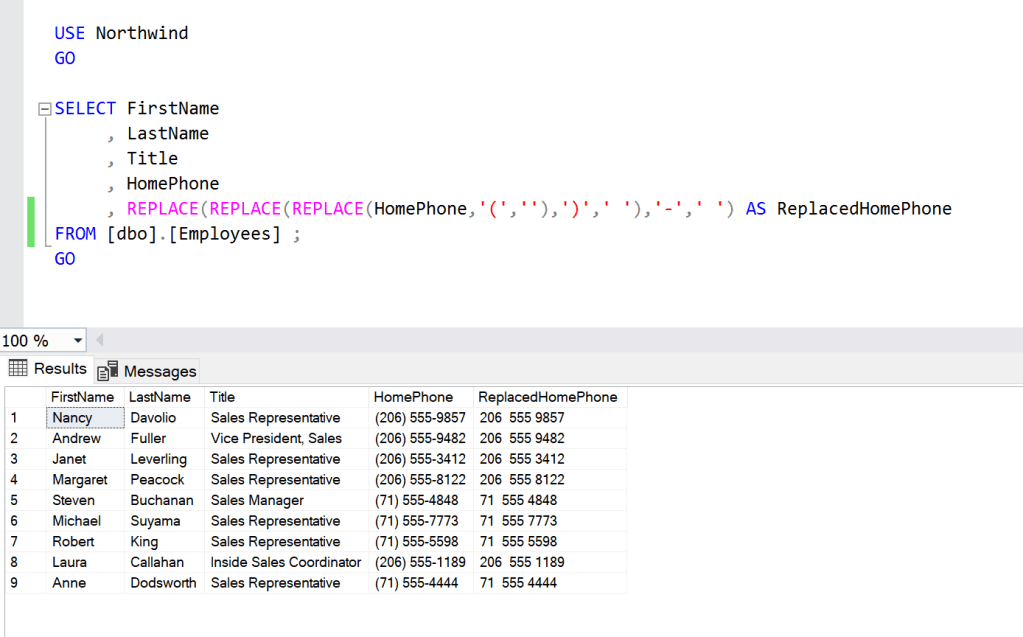This screenshot has width=1023, height=637.
Task: Select the FirstName column header
Action: (83, 397)
